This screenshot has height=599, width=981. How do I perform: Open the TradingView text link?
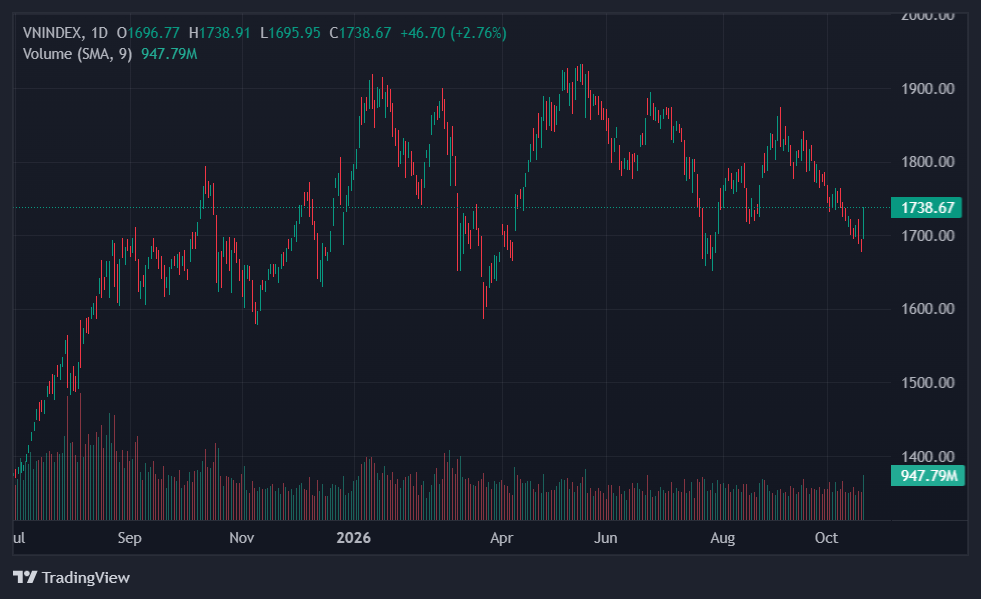86,577
